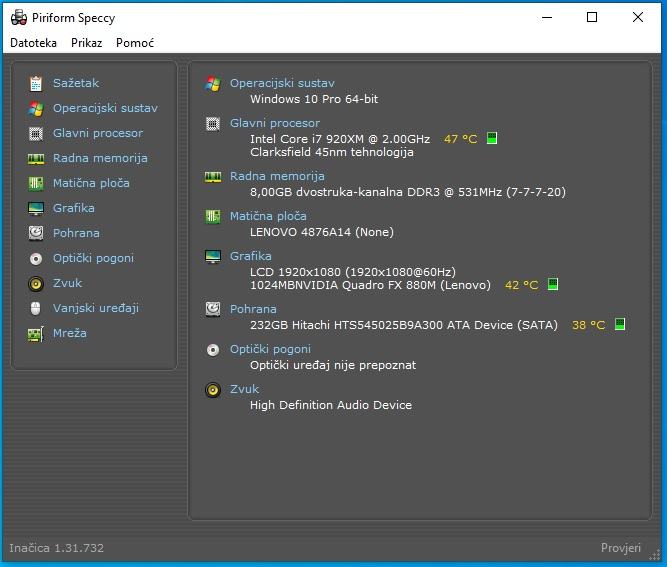Open Grafika section from sidebar
Image resolution: width=667 pixels, height=567 pixels.
(74, 208)
